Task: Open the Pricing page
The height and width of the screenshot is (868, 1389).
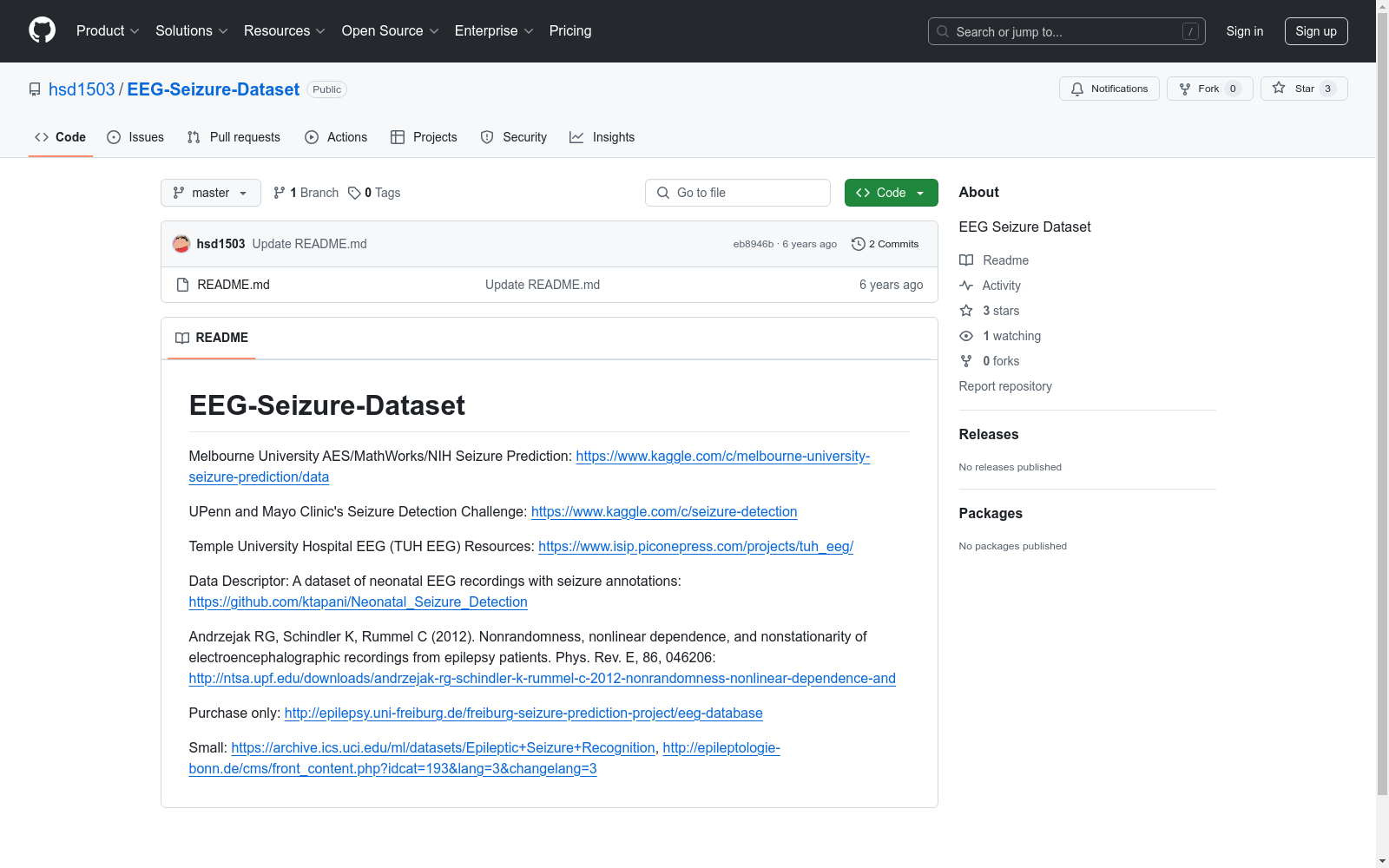Action: click(570, 30)
